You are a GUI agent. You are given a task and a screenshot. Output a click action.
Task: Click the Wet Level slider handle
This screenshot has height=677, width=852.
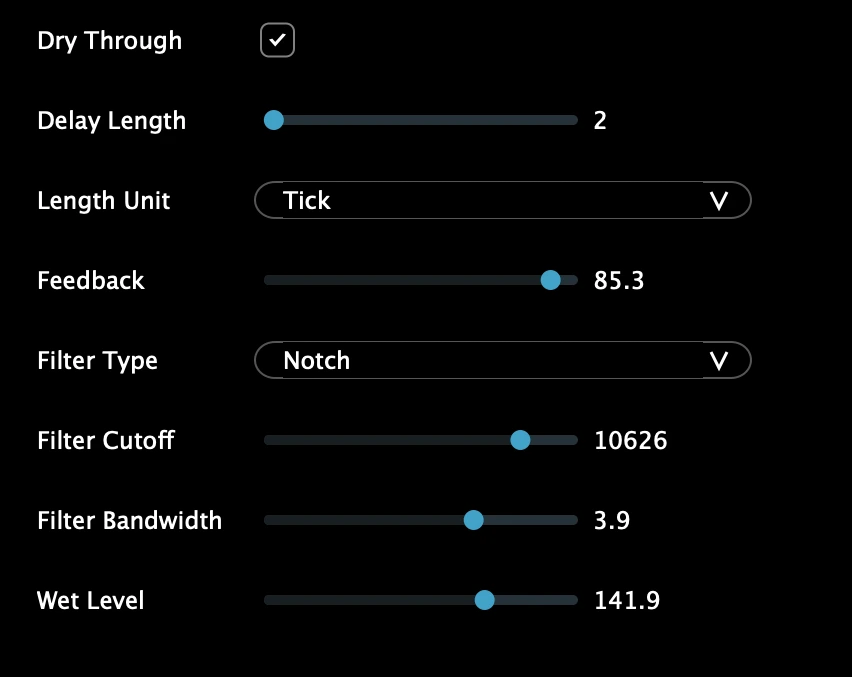coord(485,600)
